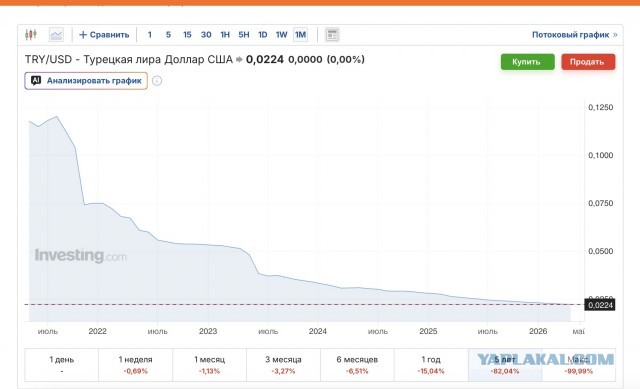Select the 1M timeframe
Viewport: 640px width, 389px height.
pyautogui.click(x=300, y=35)
